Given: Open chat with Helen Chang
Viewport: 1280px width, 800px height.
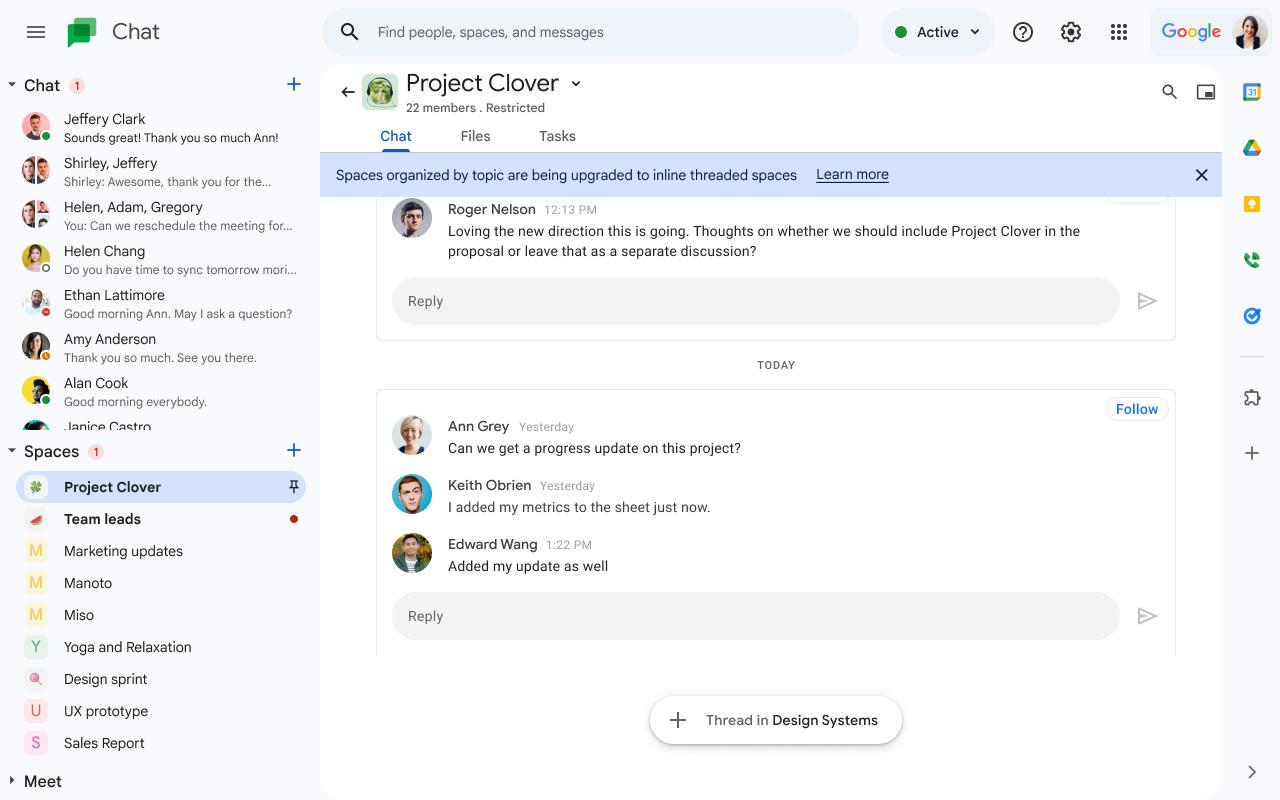Looking at the screenshot, I should [x=160, y=260].
